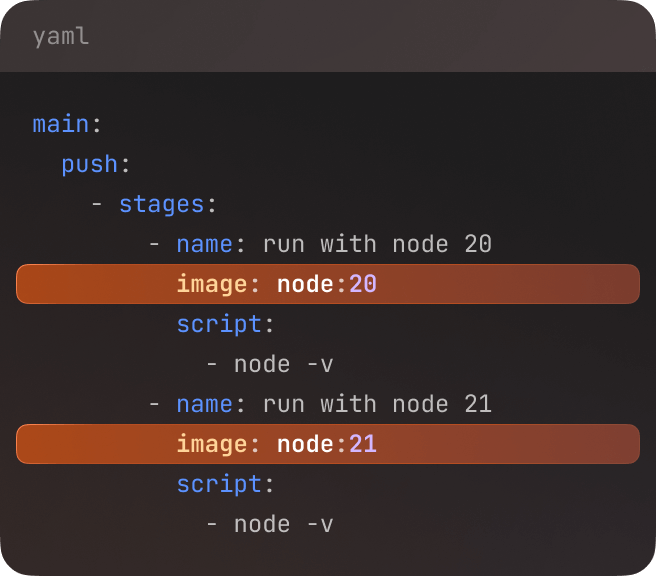656x576 pixels.
Task: Click the first "node -v" command
Action: (x=283, y=364)
